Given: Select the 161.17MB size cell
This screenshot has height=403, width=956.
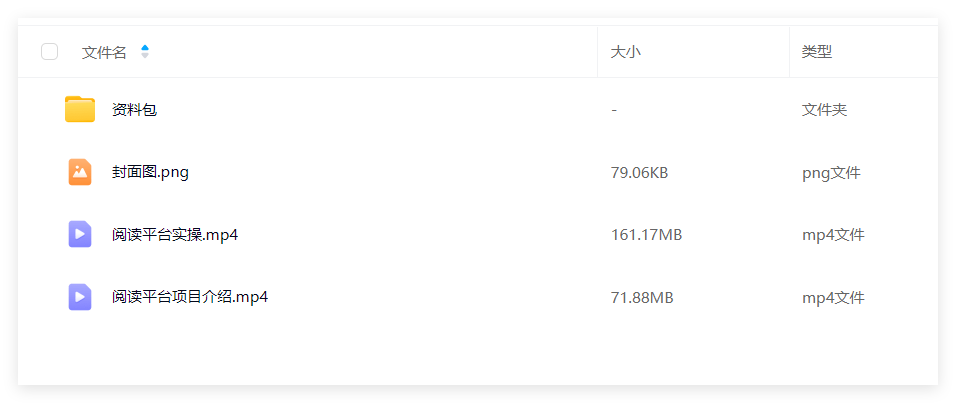Looking at the screenshot, I should [x=646, y=235].
